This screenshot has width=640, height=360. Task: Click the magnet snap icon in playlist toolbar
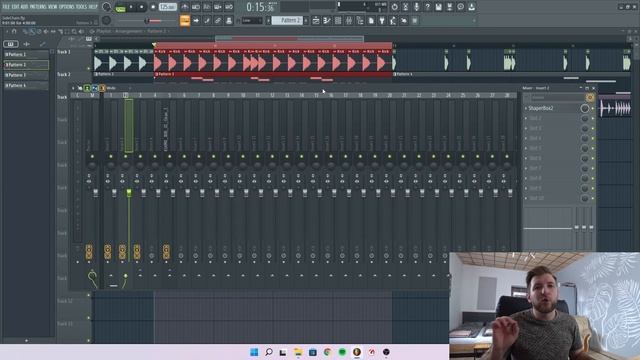click(14, 31)
